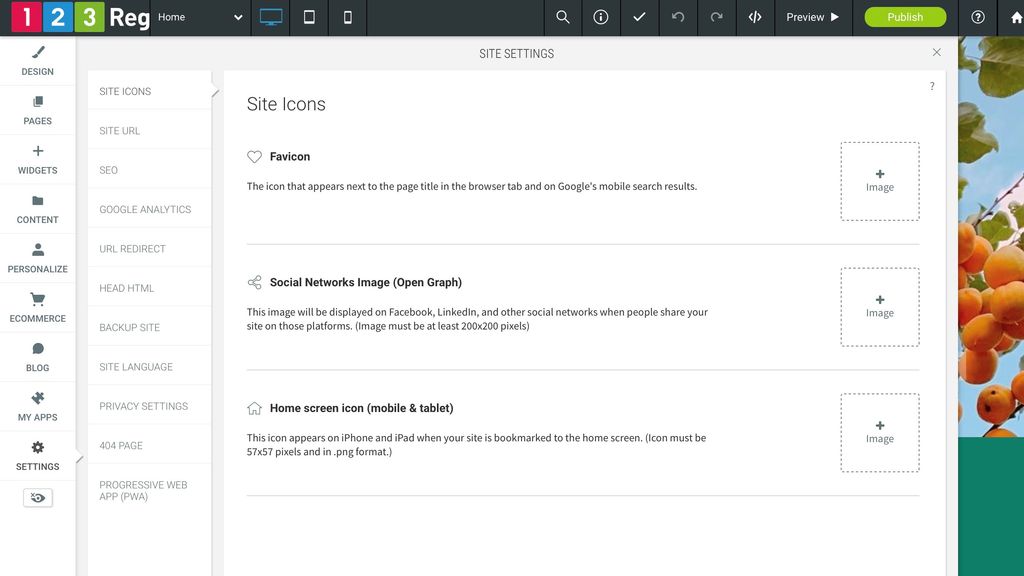Click the search icon in the toolbar
The height and width of the screenshot is (576, 1024).
tap(562, 17)
